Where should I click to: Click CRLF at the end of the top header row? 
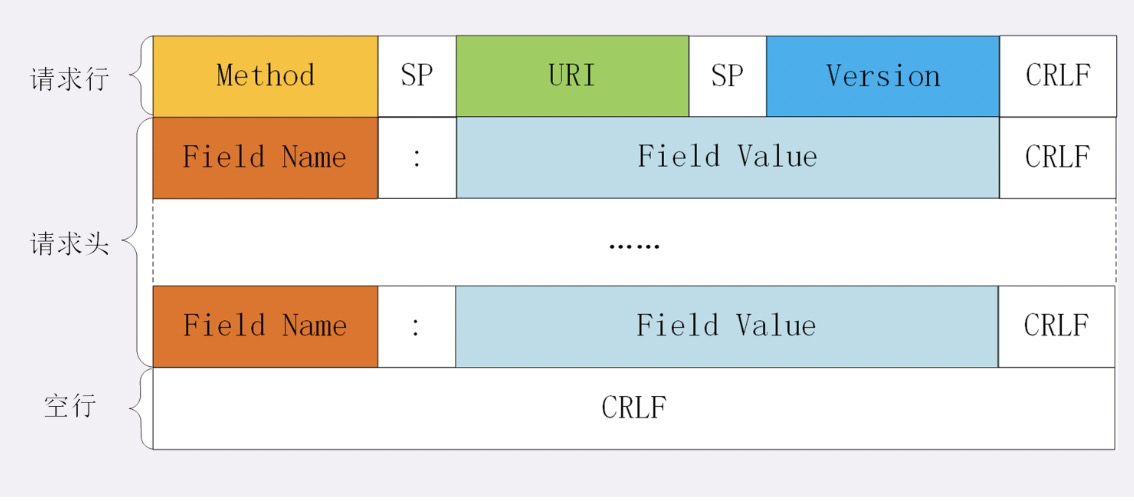coord(1057,157)
